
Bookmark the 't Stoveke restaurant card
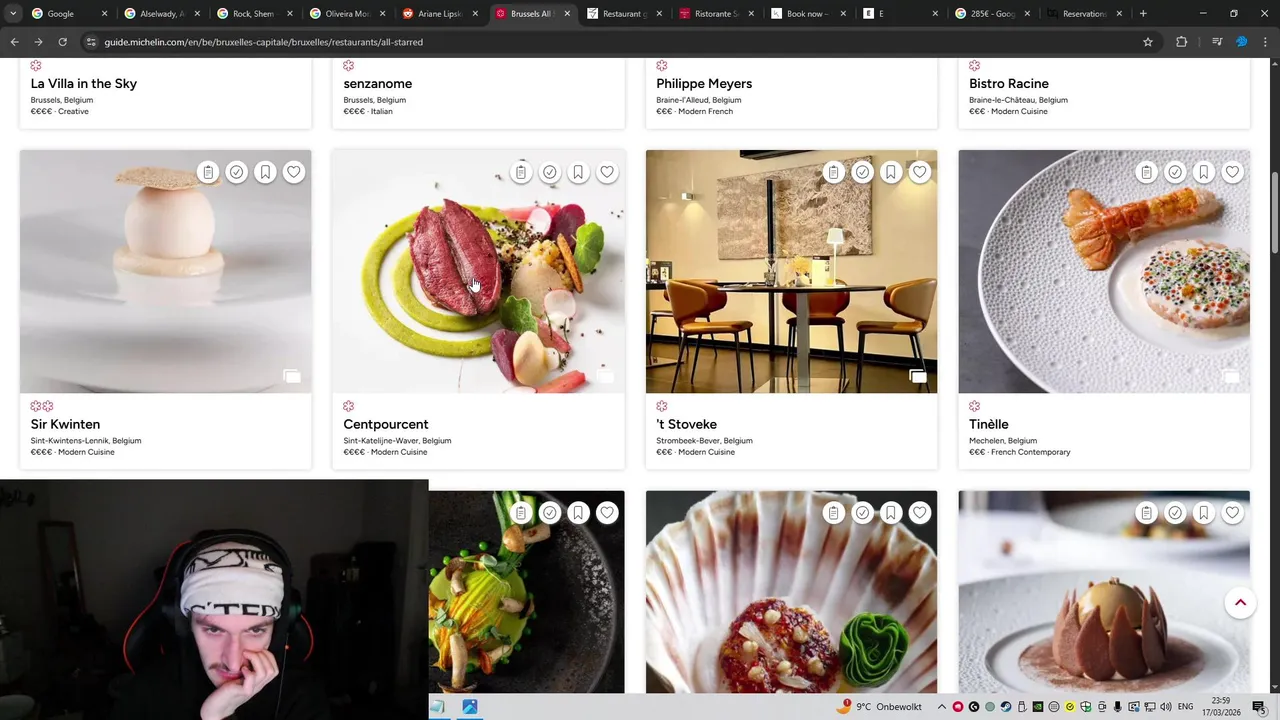pos(891,172)
